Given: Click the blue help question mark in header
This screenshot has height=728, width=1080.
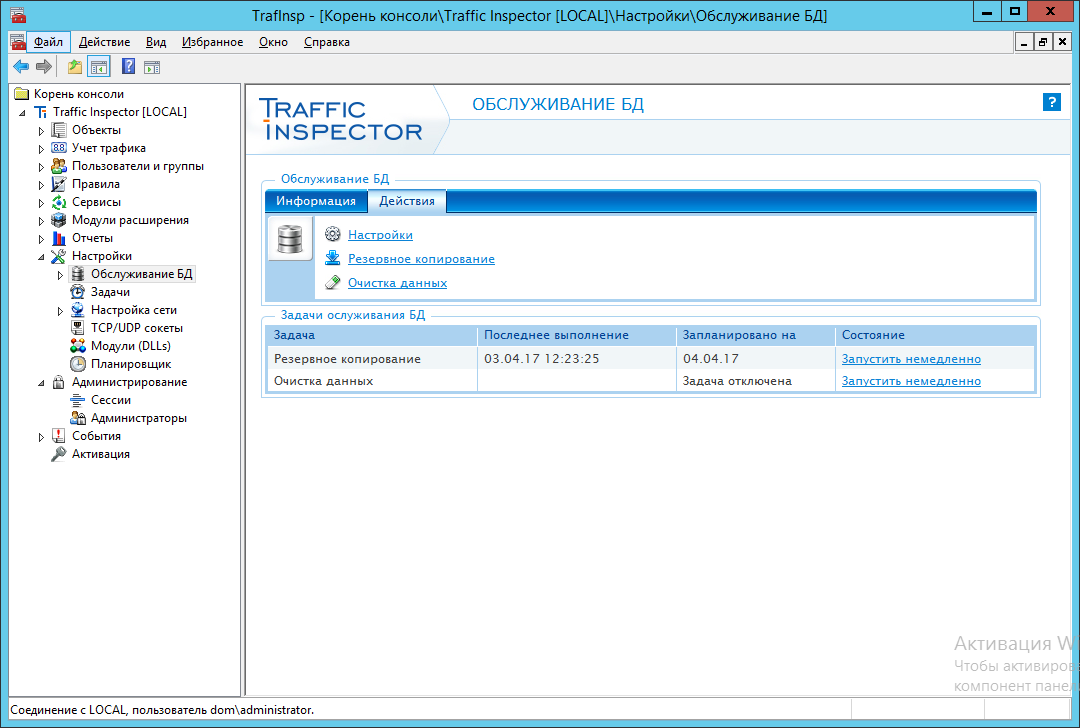Looking at the screenshot, I should [1051, 103].
